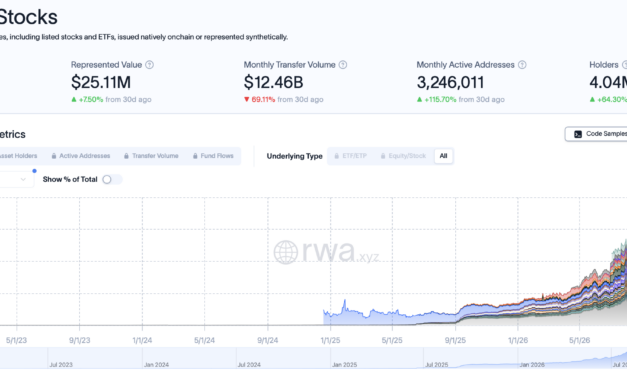
Task: Click the 3,246,011 active addresses figure
Action: click(450, 82)
